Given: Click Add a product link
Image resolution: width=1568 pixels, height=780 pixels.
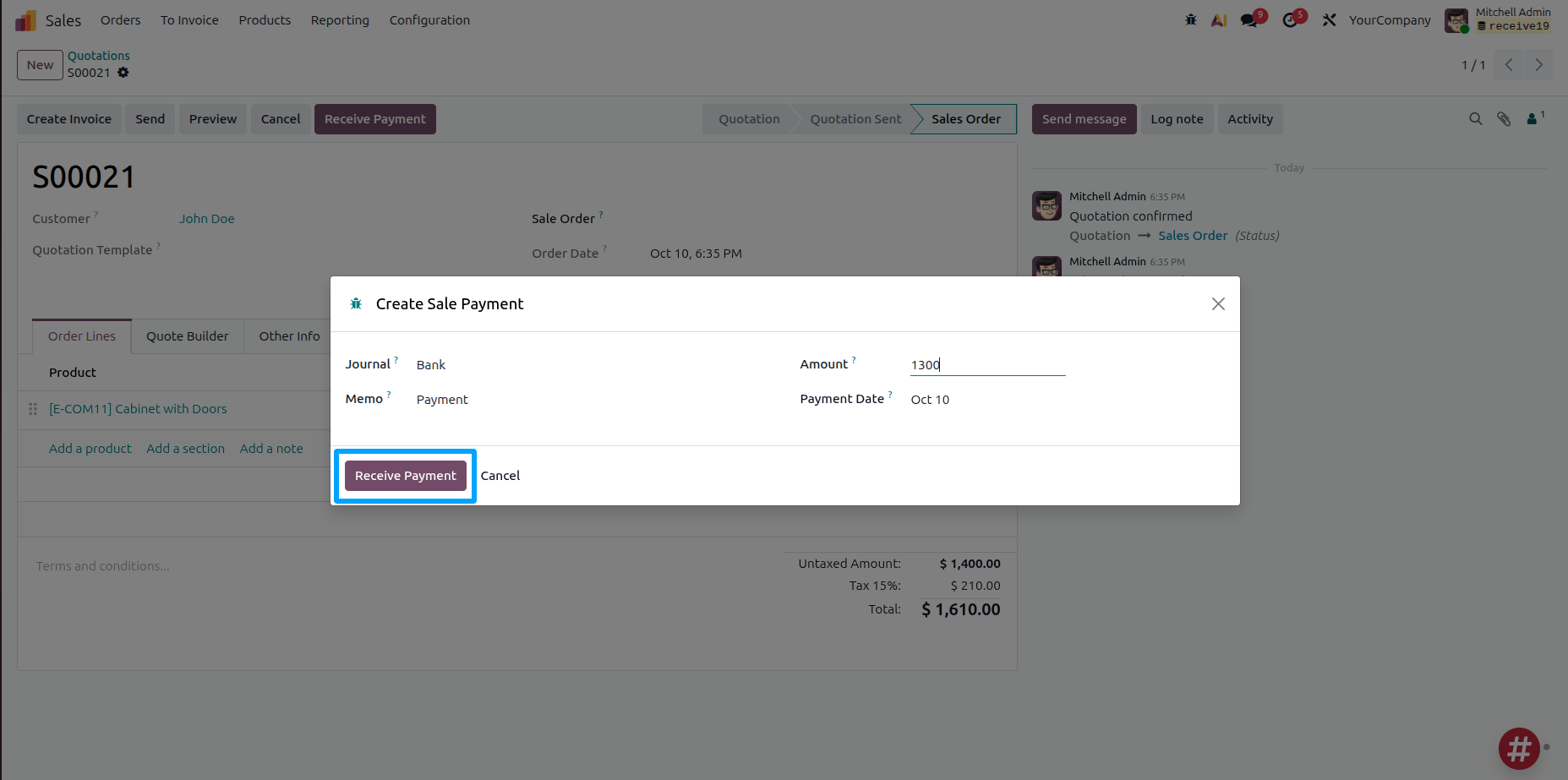Looking at the screenshot, I should [90, 449].
